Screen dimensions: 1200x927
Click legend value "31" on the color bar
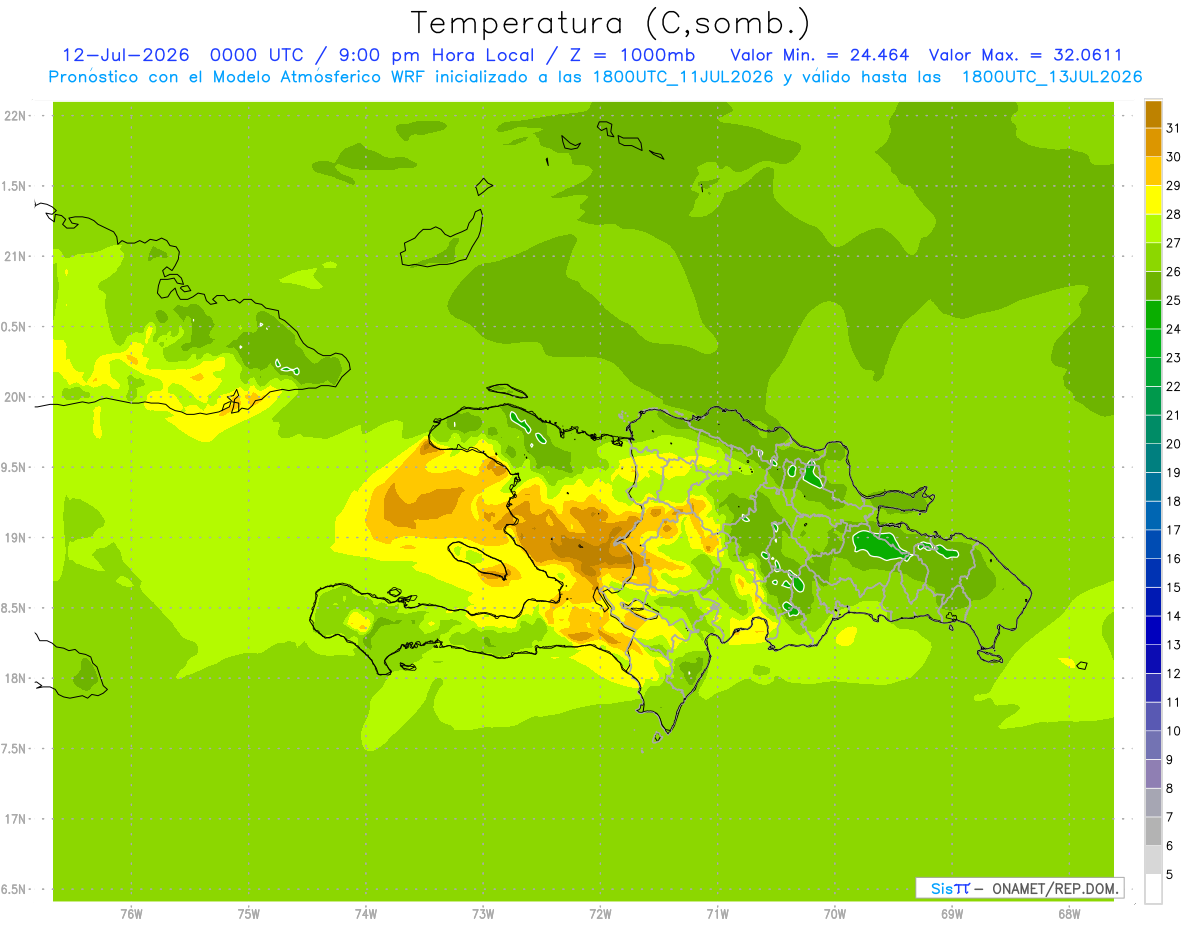(x=1174, y=128)
